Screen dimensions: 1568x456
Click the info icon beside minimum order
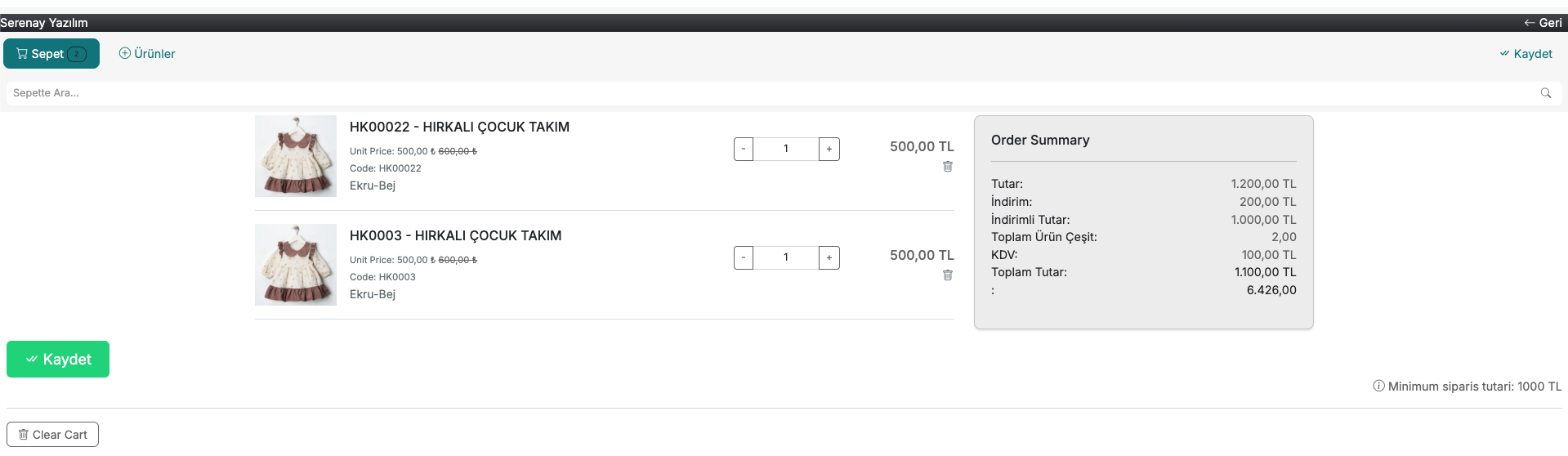click(x=1378, y=386)
